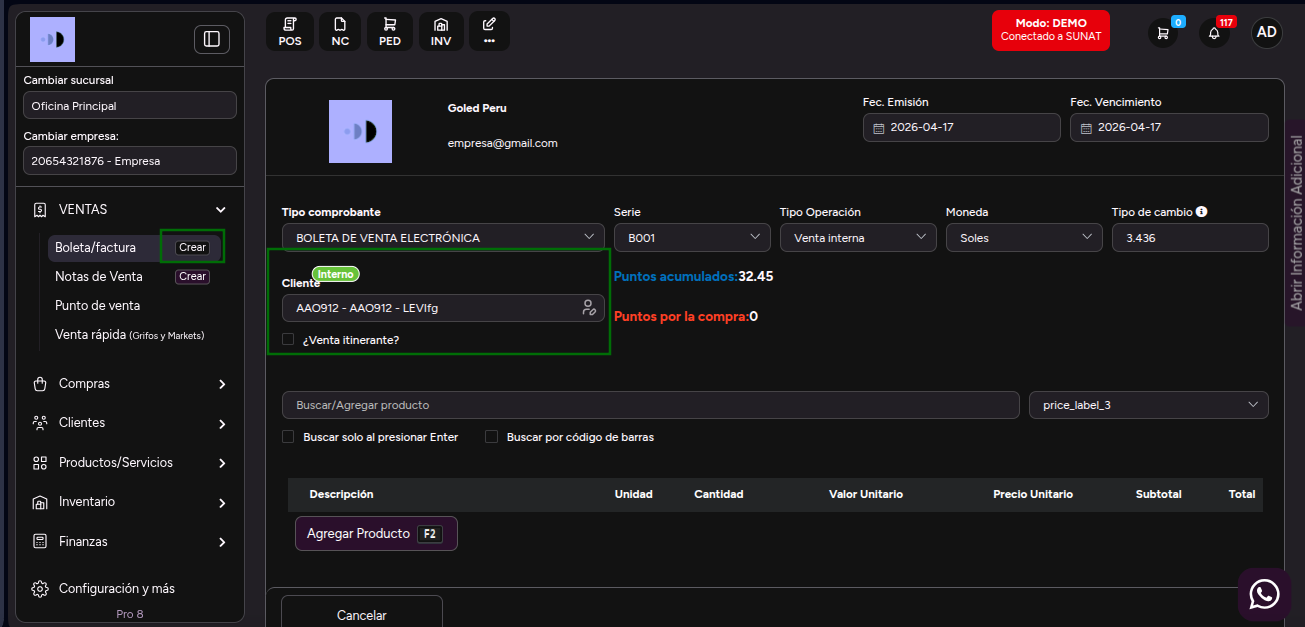Expand the Inventario menu chevron

coord(222,503)
